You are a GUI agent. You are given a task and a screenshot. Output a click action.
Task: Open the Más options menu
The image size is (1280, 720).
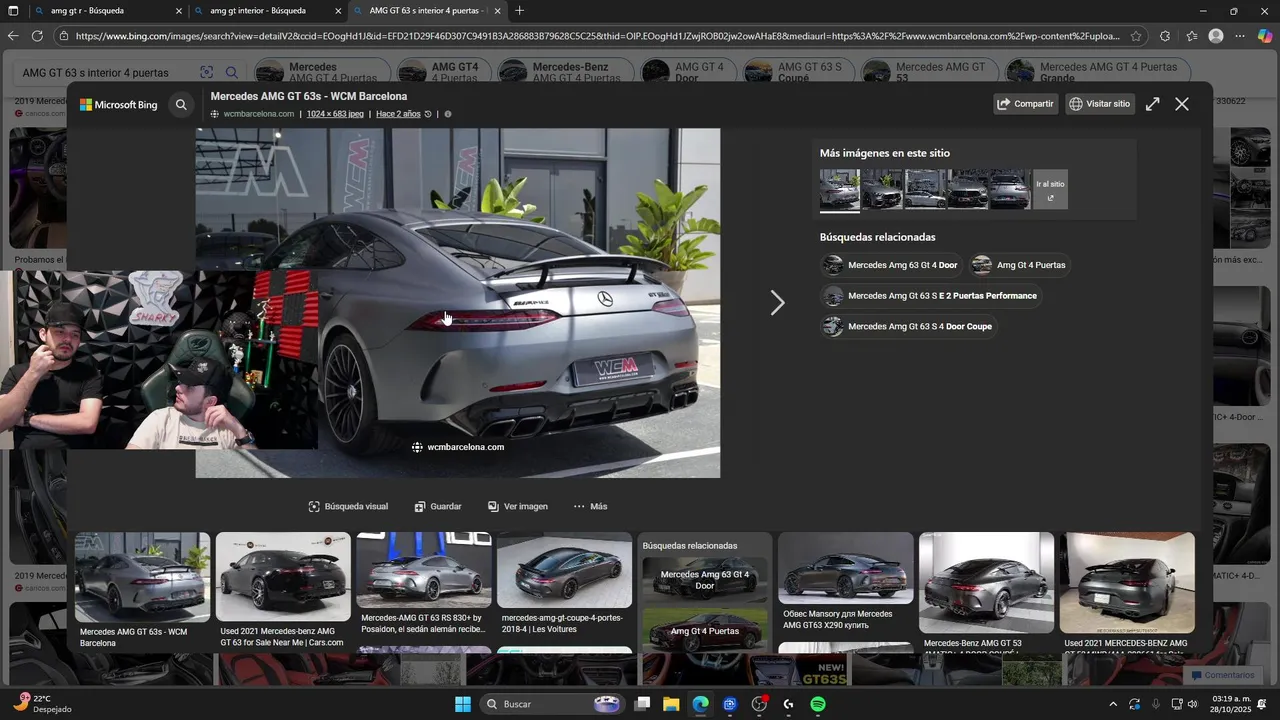tap(590, 507)
